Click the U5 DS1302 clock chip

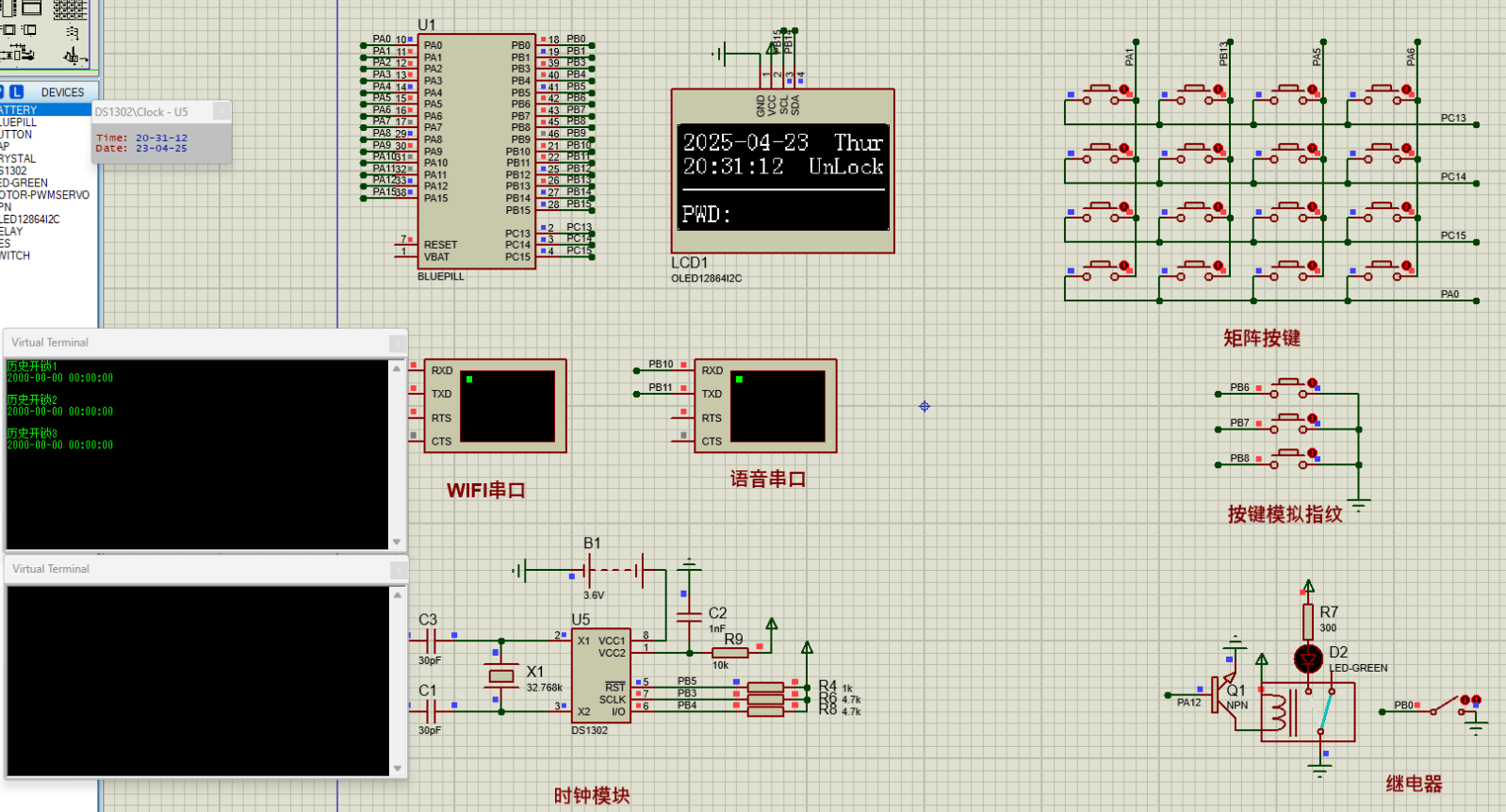pyautogui.click(x=600, y=675)
